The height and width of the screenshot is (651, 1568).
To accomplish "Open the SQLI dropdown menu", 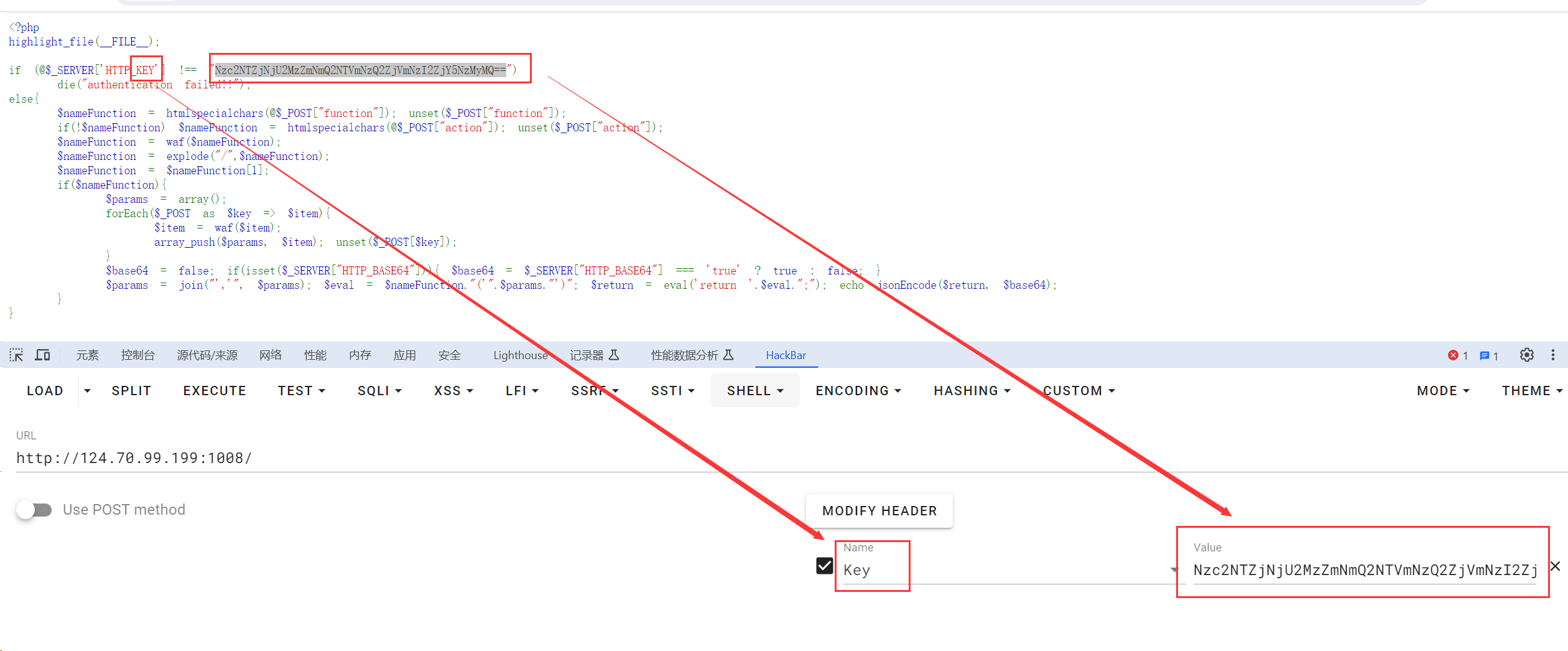I will (x=379, y=391).
